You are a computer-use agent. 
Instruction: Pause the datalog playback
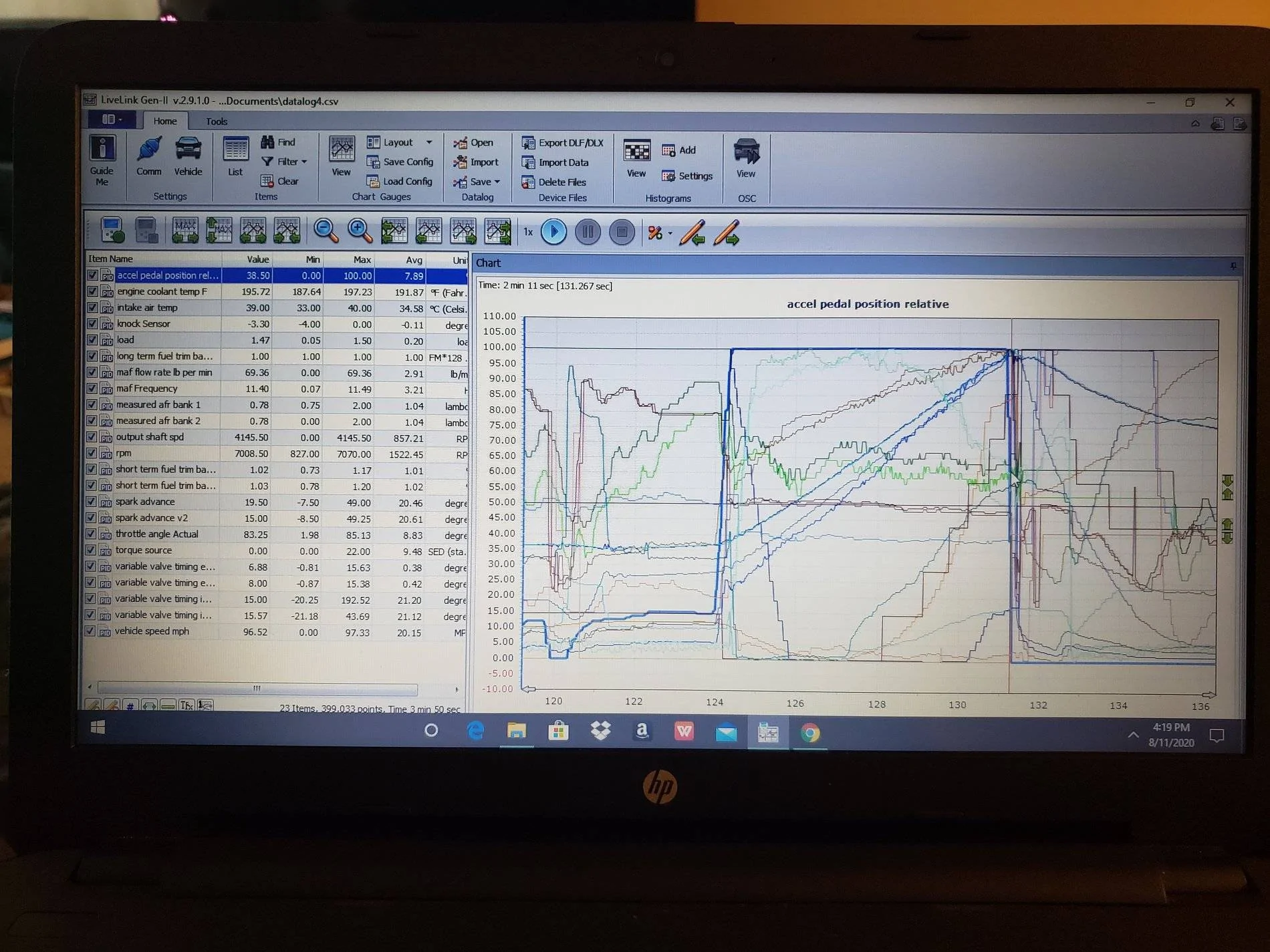[588, 232]
